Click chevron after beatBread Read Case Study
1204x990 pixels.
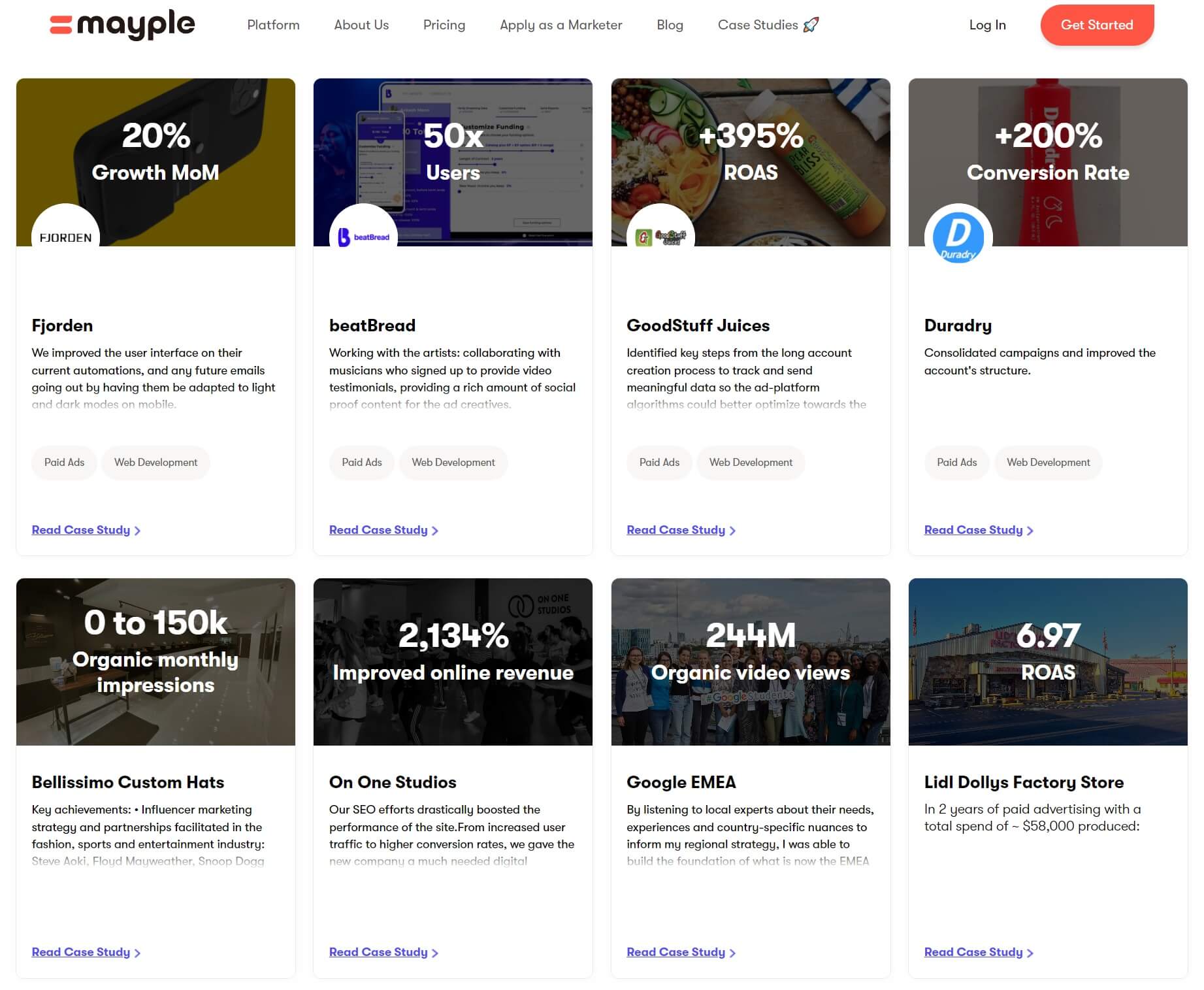[435, 531]
